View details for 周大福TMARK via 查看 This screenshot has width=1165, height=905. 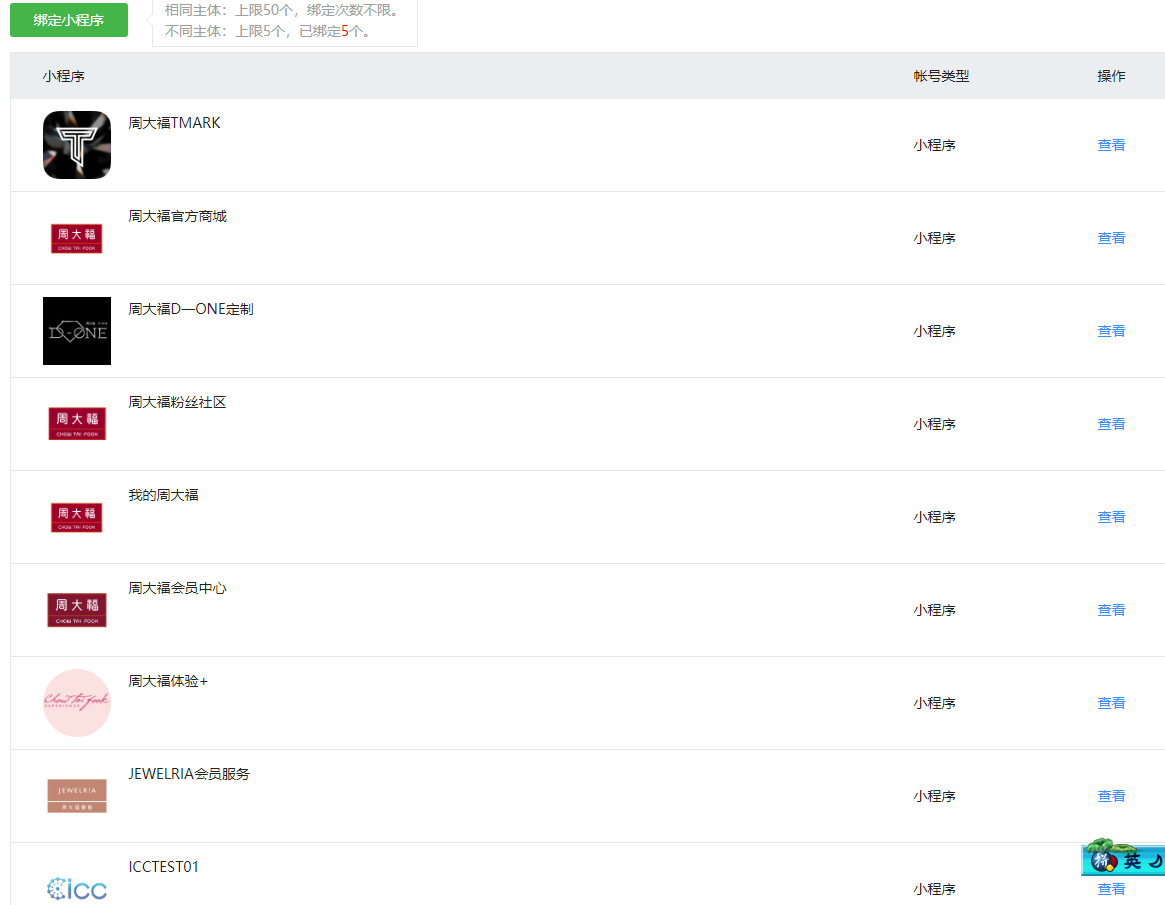pos(1111,145)
